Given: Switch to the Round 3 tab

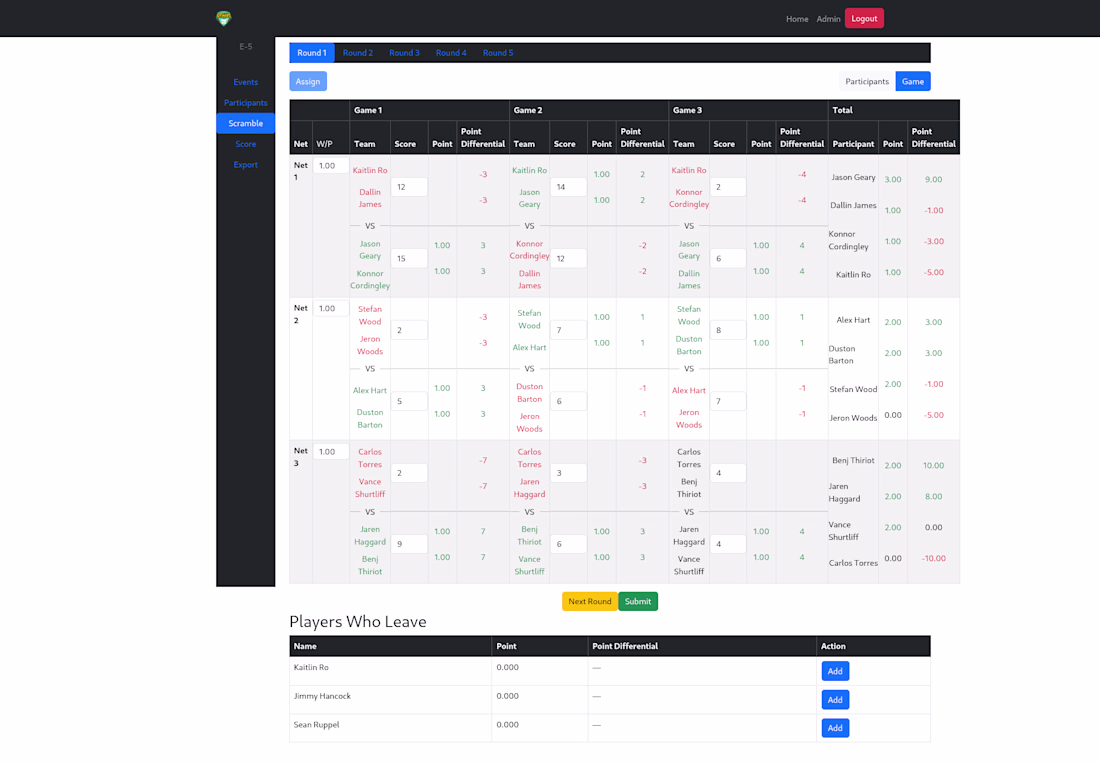Looking at the screenshot, I should 404,53.
